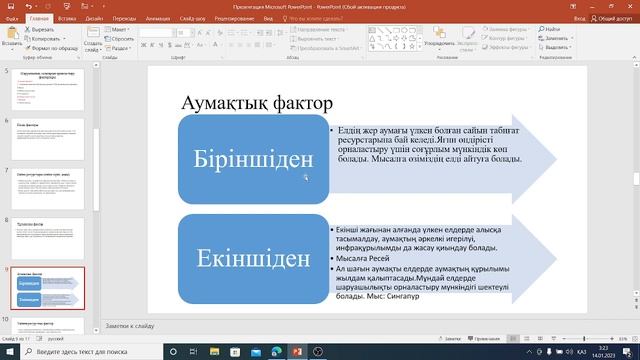Click the Windows taskbar search box
Viewport: 640px width, 360px height.
coord(91,351)
